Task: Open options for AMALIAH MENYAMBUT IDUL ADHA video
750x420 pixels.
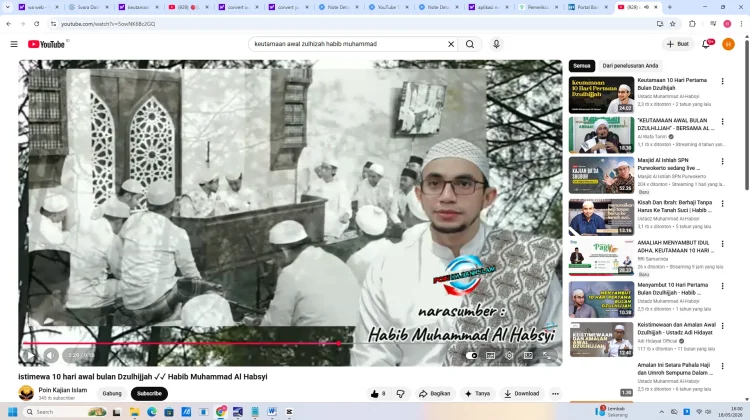Action: [722, 244]
